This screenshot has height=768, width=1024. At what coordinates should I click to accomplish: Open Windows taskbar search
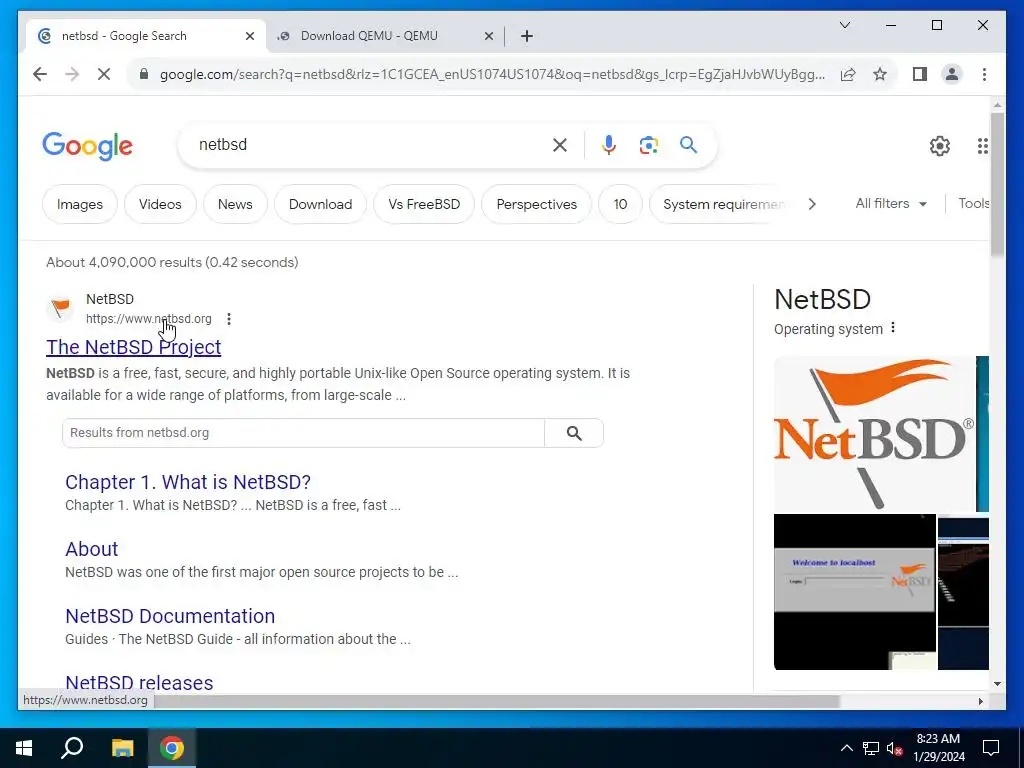pyautogui.click(x=72, y=748)
